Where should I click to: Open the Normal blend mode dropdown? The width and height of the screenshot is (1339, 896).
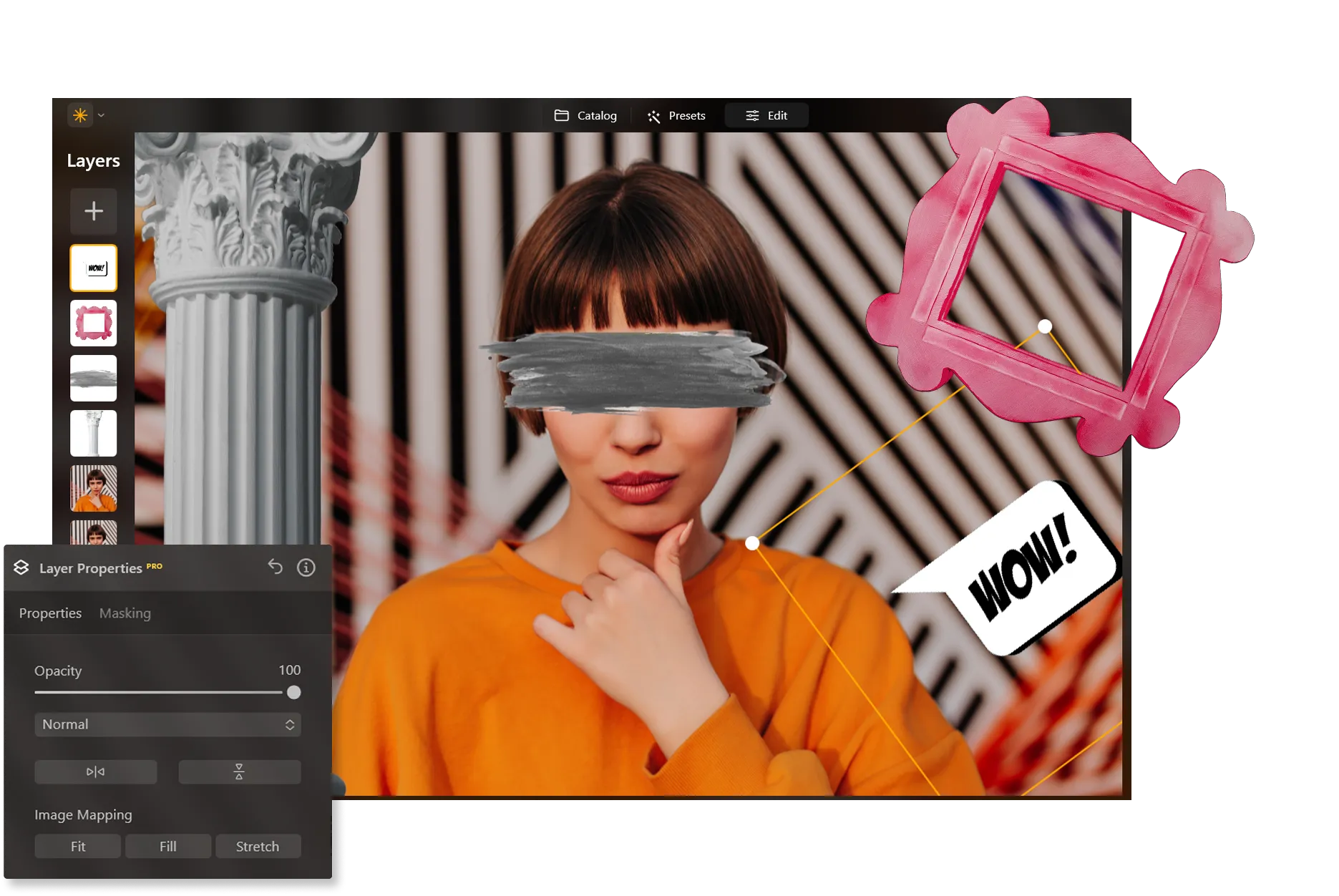tap(167, 724)
